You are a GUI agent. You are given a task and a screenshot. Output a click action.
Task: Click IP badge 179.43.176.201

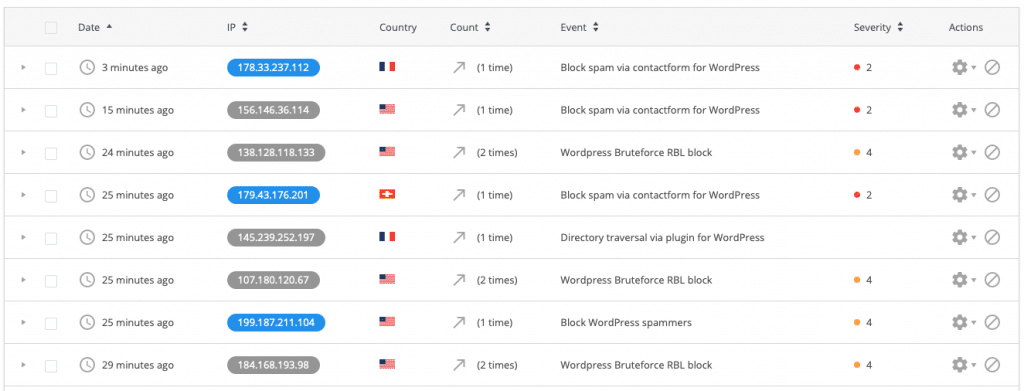click(274, 195)
